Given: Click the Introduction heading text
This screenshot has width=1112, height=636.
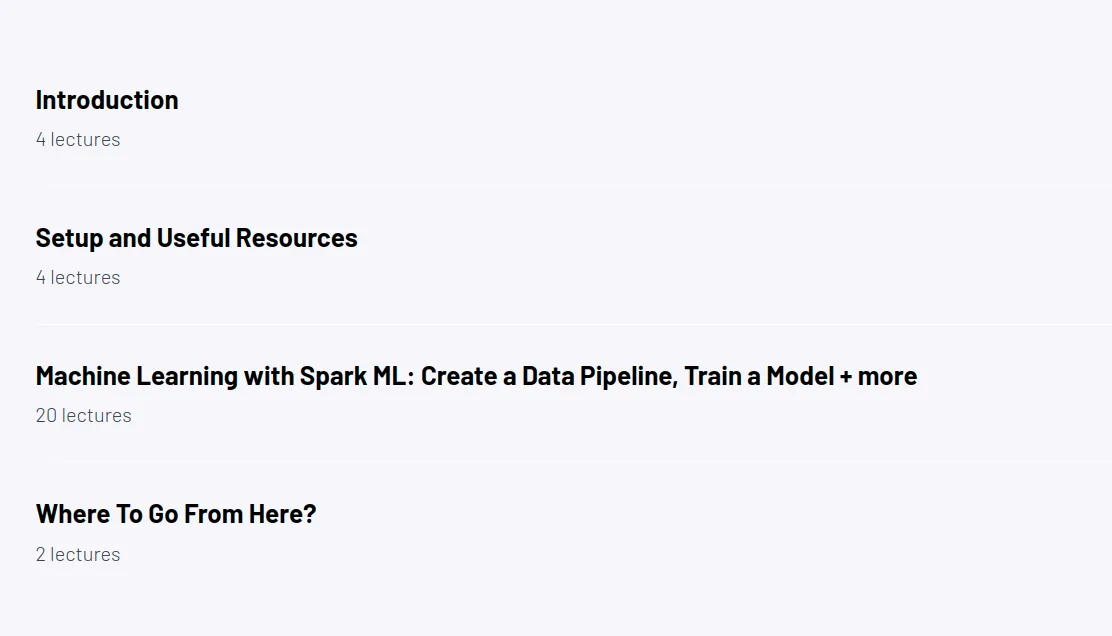Looking at the screenshot, I should [x=107, y=100].
